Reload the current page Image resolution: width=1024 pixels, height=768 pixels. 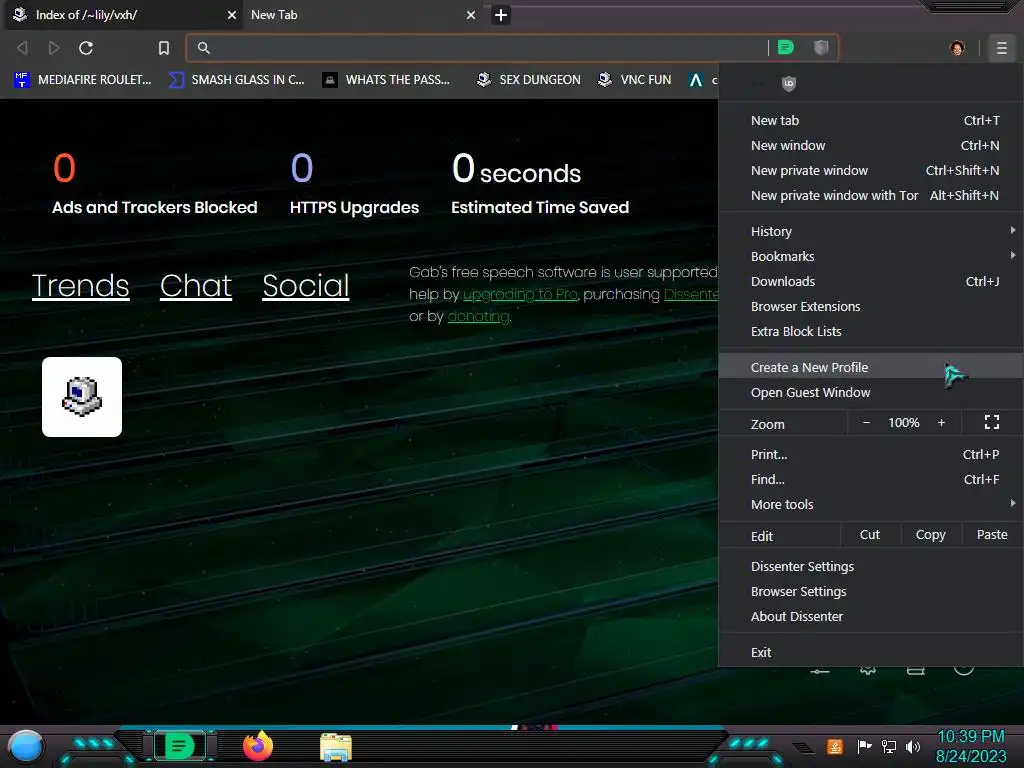coord(86,48)
